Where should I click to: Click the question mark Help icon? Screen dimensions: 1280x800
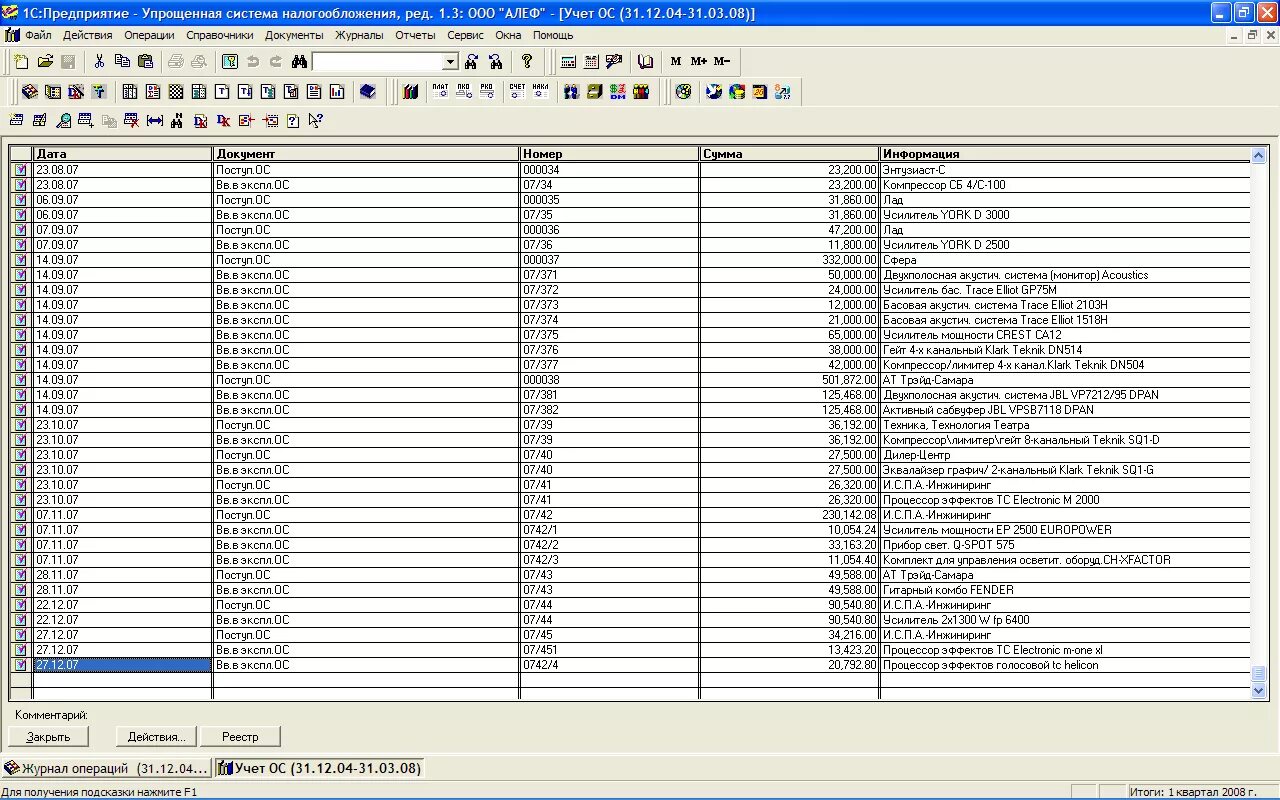coord(527,61)
